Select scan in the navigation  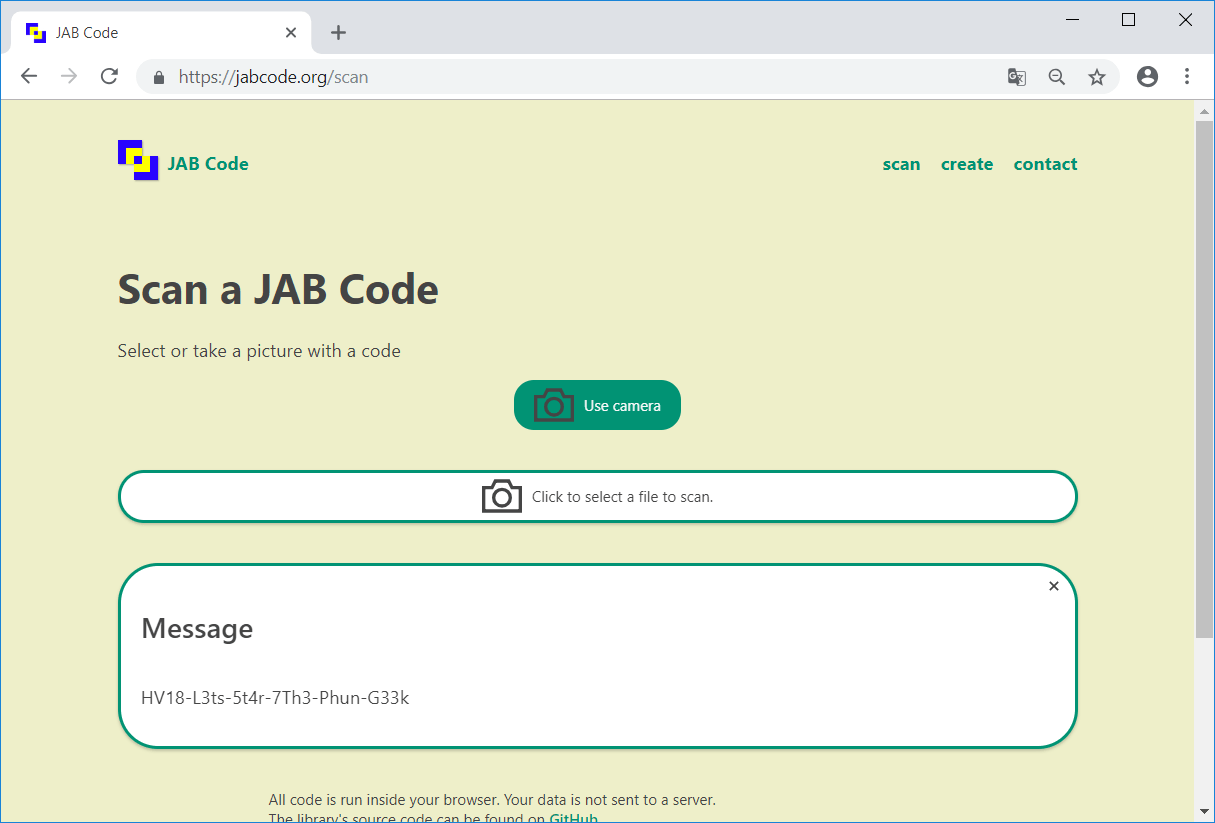[x=901, y=164]
